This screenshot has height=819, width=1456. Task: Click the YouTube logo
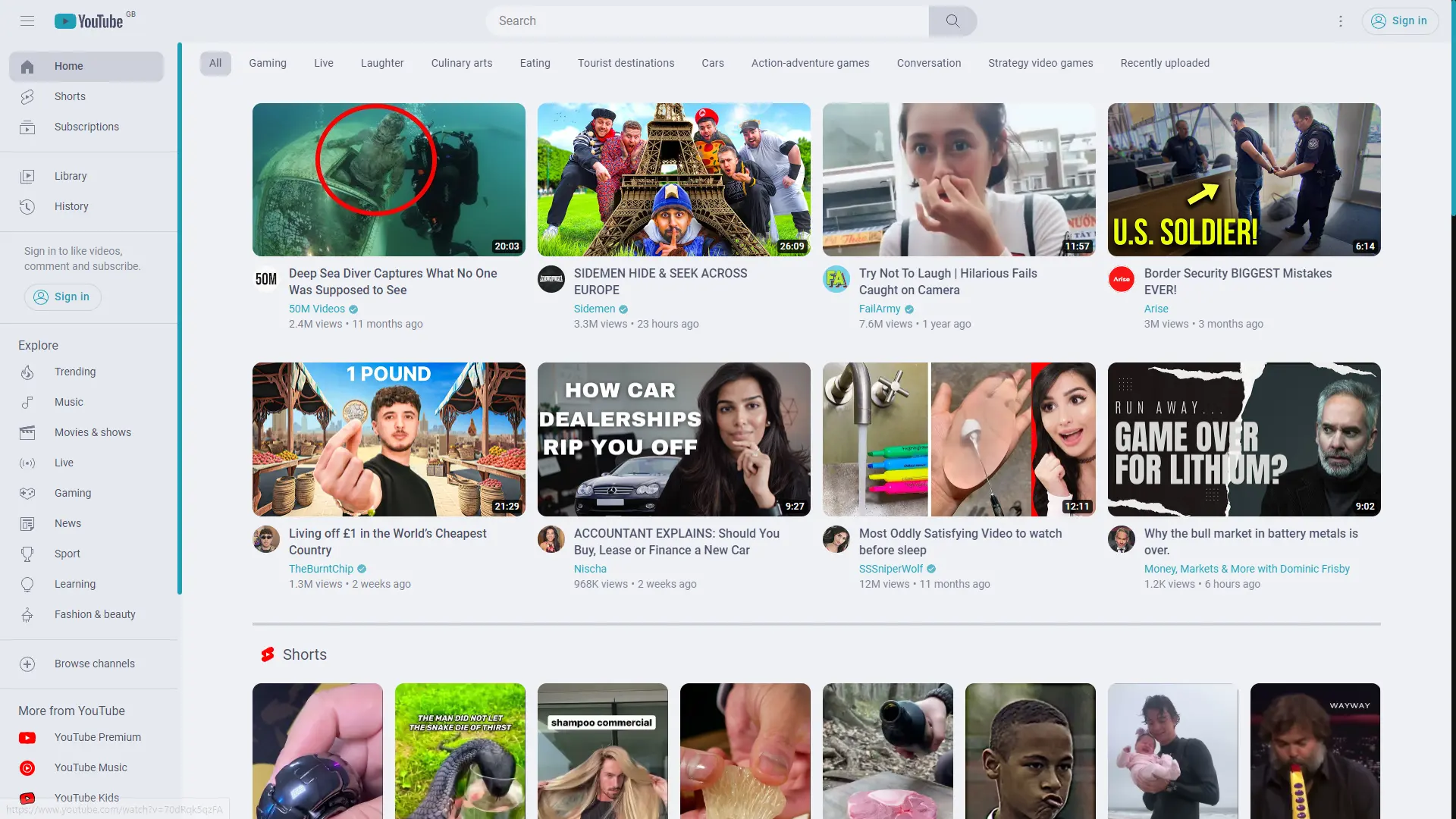89,21
